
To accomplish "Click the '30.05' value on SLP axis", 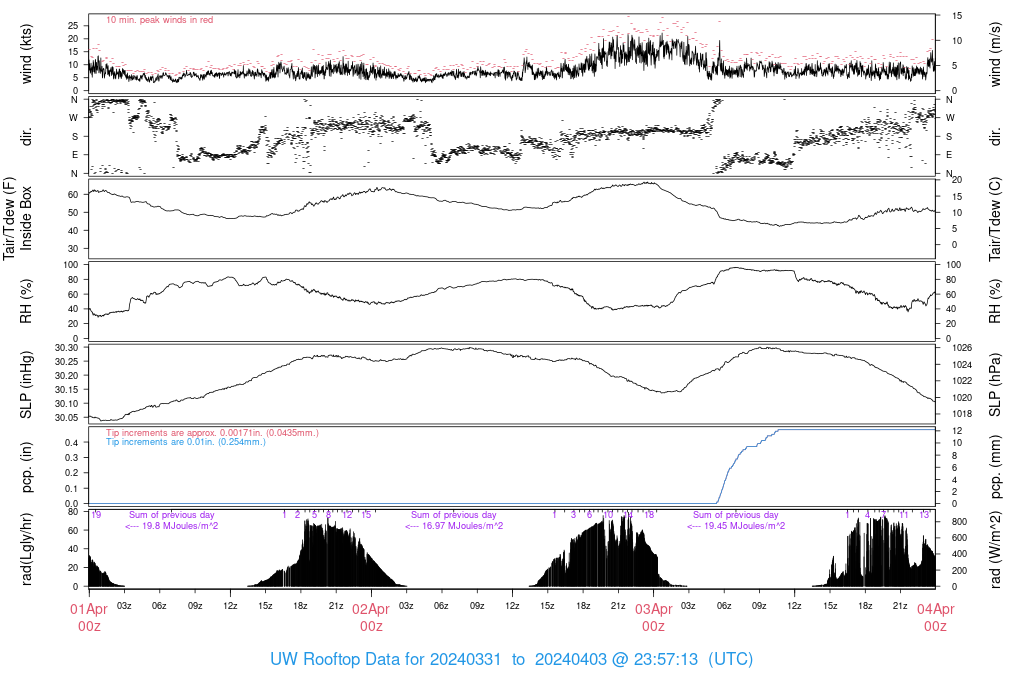I will (67, 418).
